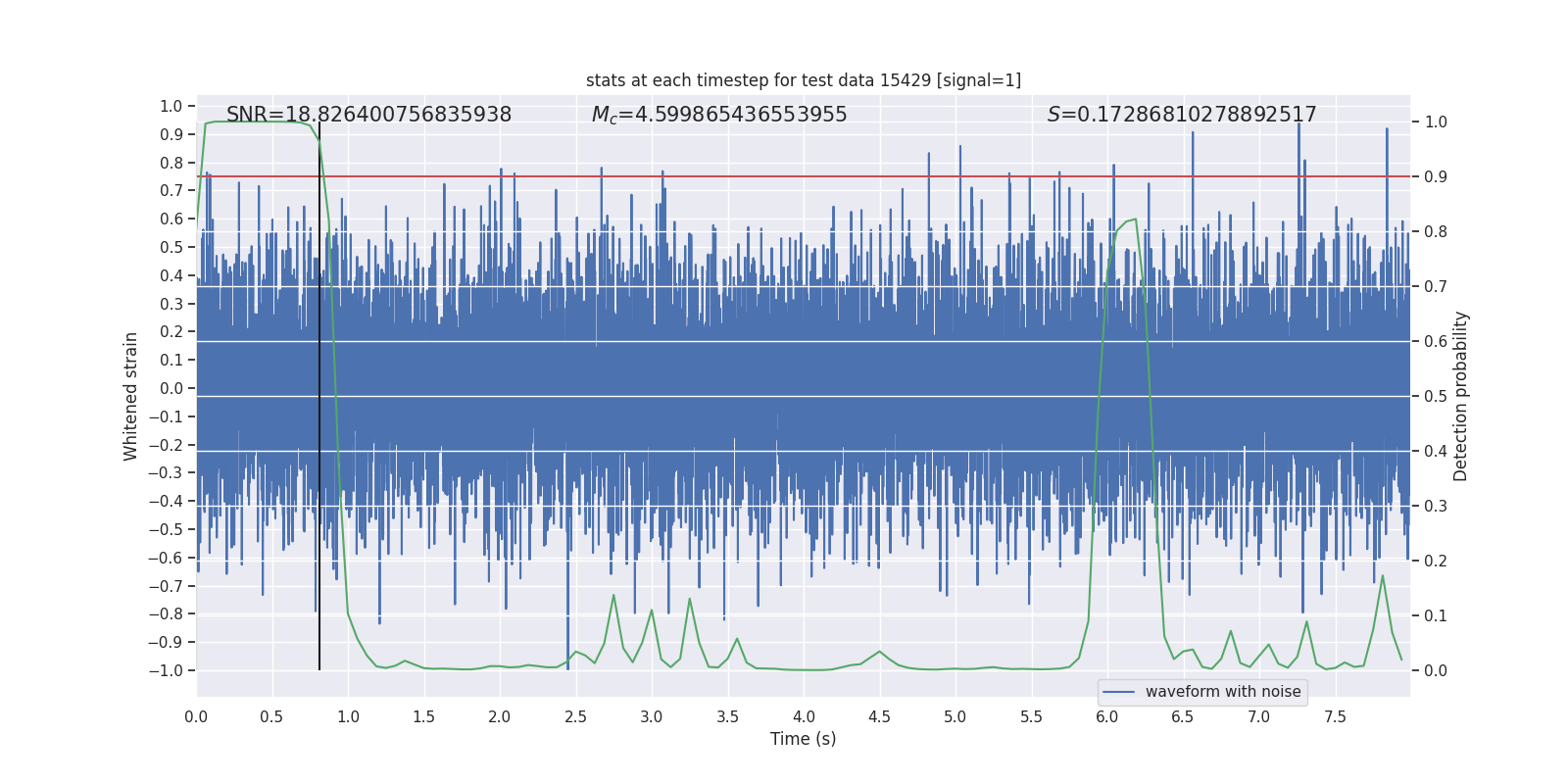Select the S=0.17286810278892517 annotation
The width and height of the screenshot is (1568, 784).
(1182, 115)
